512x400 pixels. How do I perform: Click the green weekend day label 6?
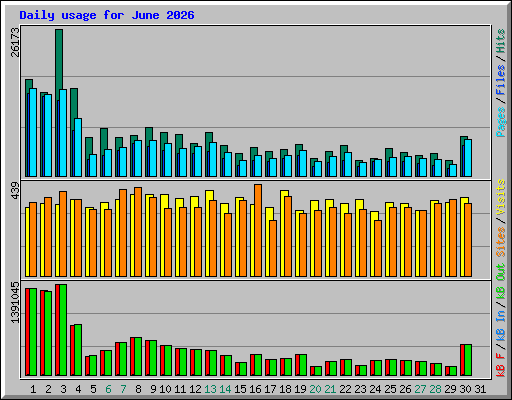point(108,389)
